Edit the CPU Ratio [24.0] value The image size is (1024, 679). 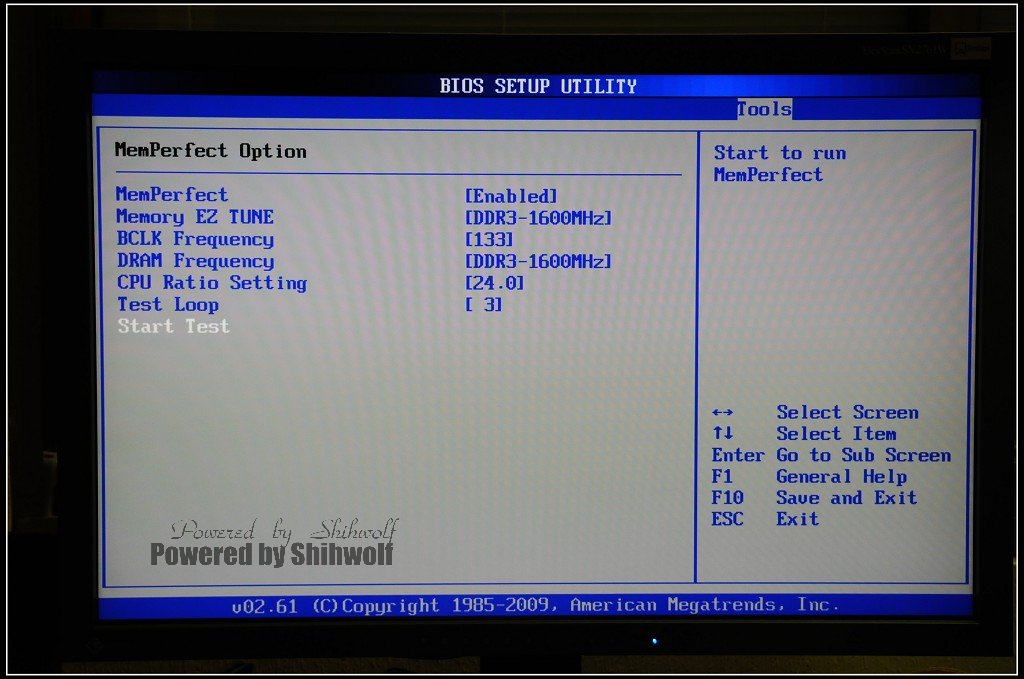(x=494, y=283)
